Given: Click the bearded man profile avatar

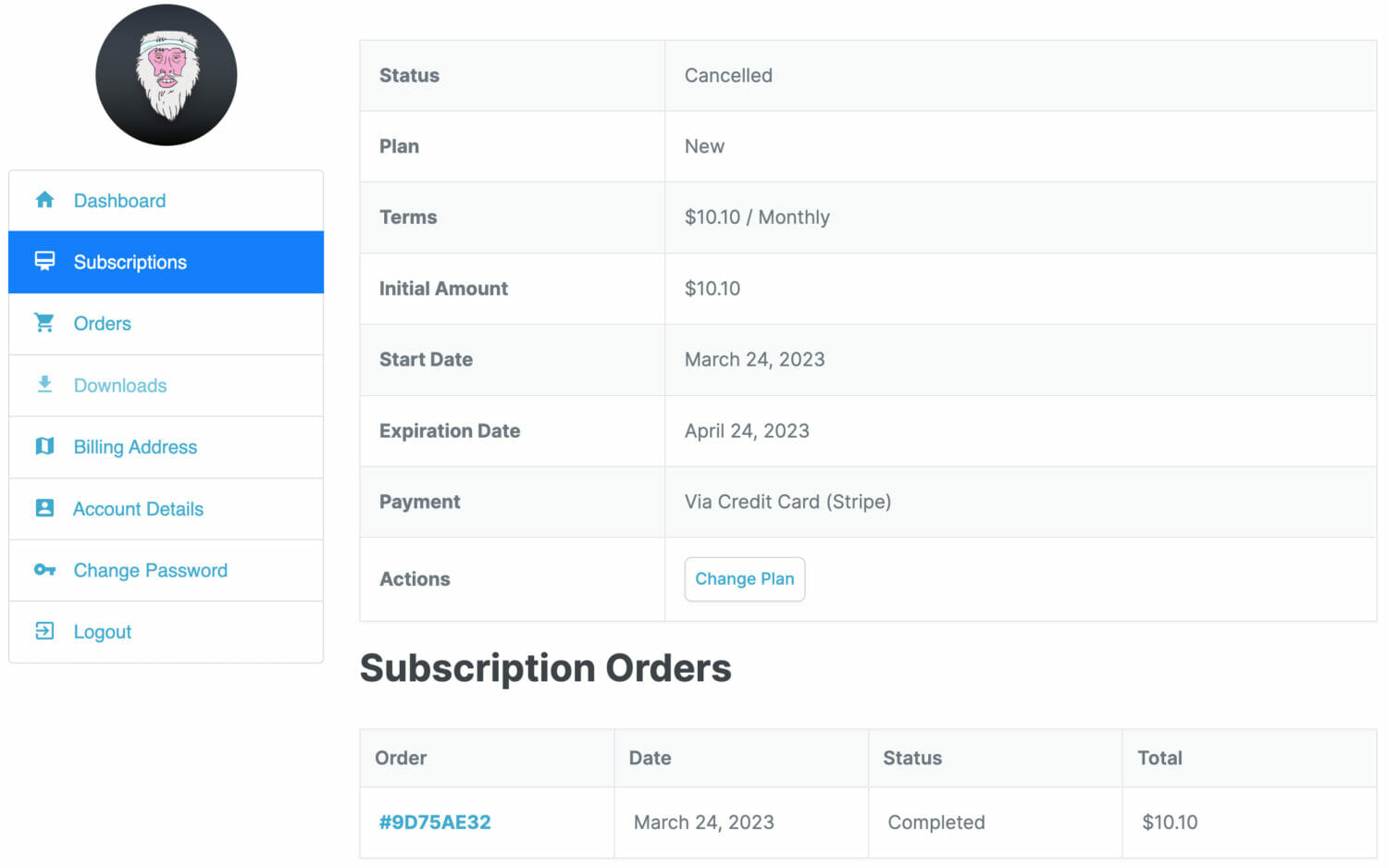Looking at the screenshot, I should click(167, 75).
